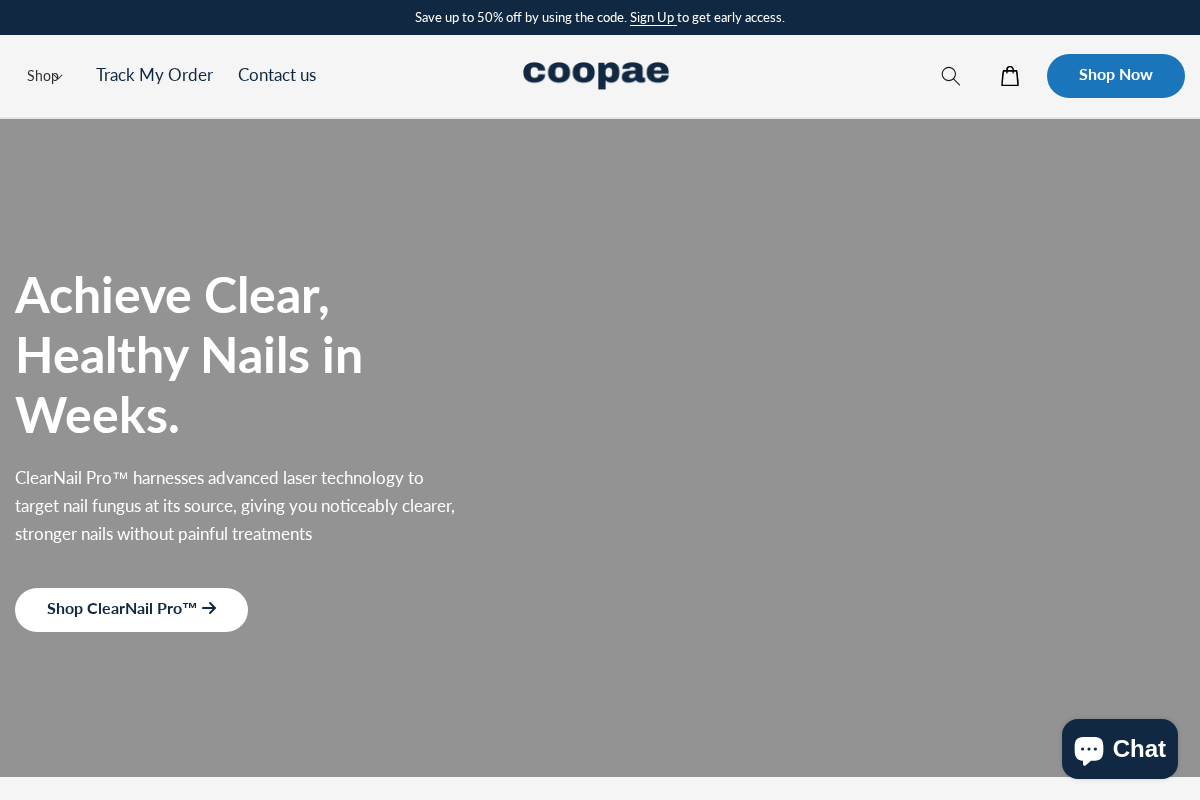Viewport: 1200px width, 800px height.
Task: Open the Shopify chat widget
Action: [x=1119, y=749]
